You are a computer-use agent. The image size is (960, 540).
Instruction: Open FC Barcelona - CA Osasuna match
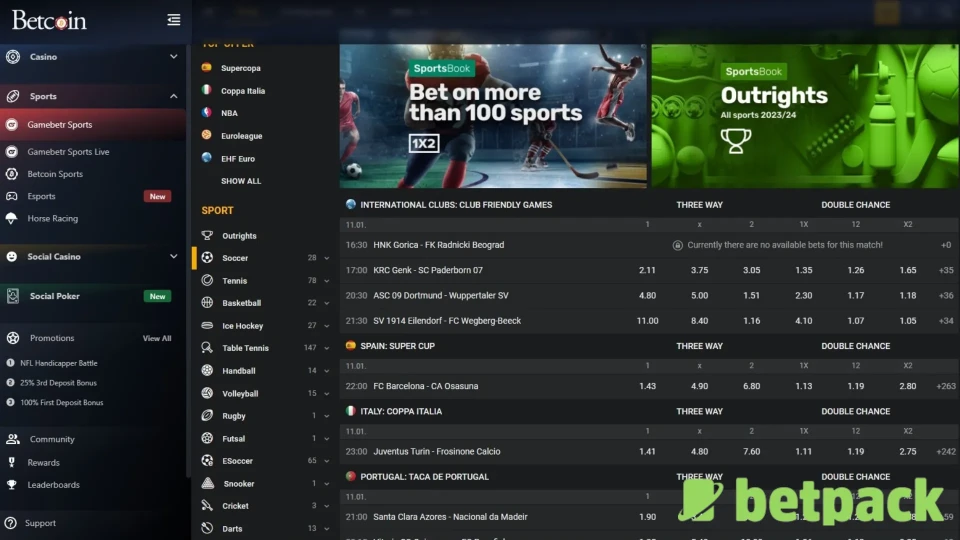click(426, 386)
